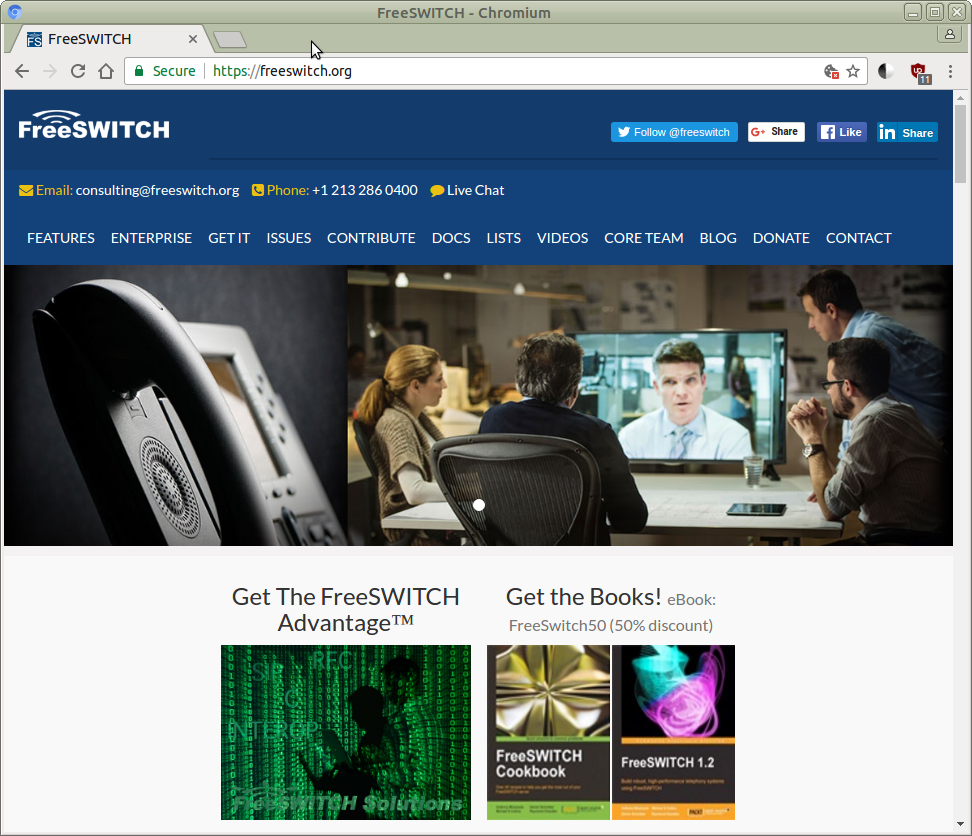The image size is (972, 836).
Task: Click the white carousel slide indicator dot
Action: click(x=479, y=505)
